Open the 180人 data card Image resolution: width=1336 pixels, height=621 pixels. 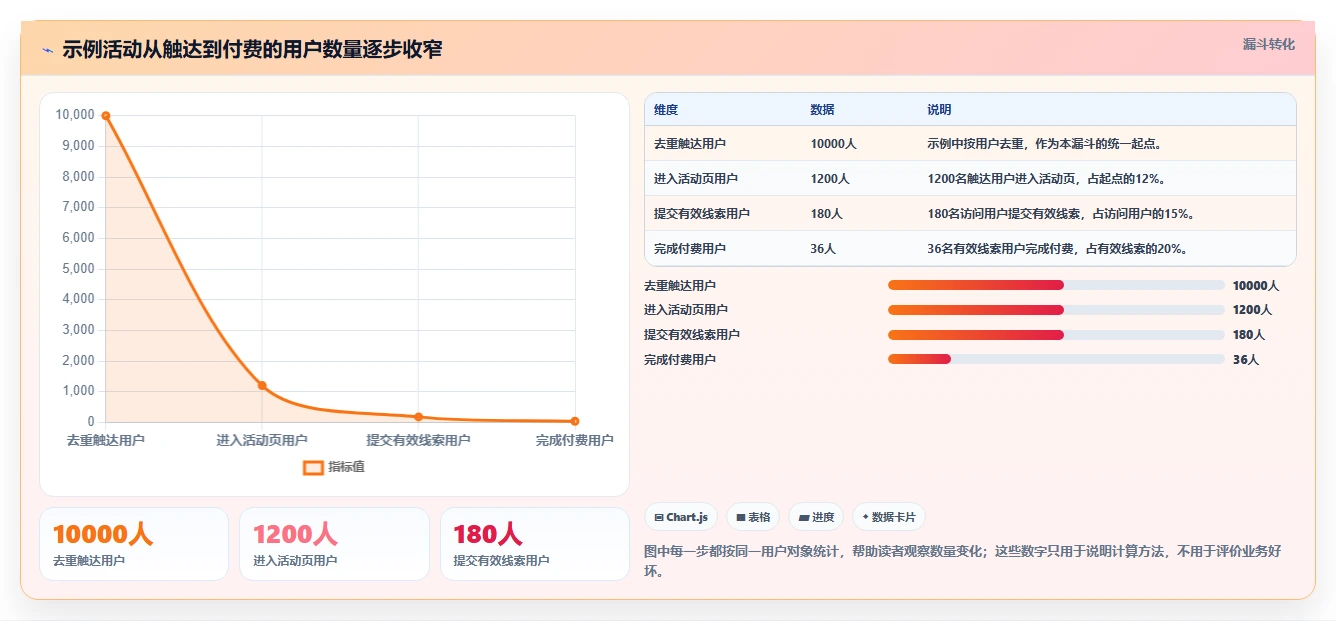[x=535, y=544]
